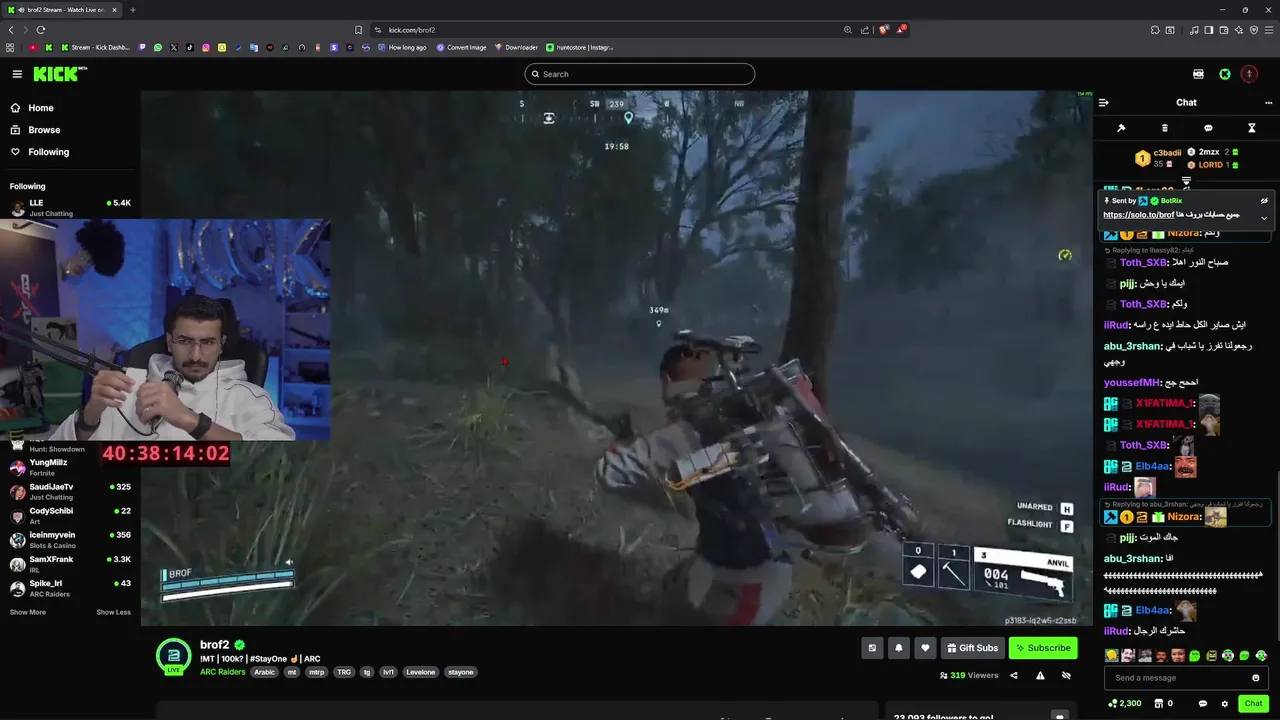Select the Arabic tag
1280x720 pixels.
(x=264, y=672)
